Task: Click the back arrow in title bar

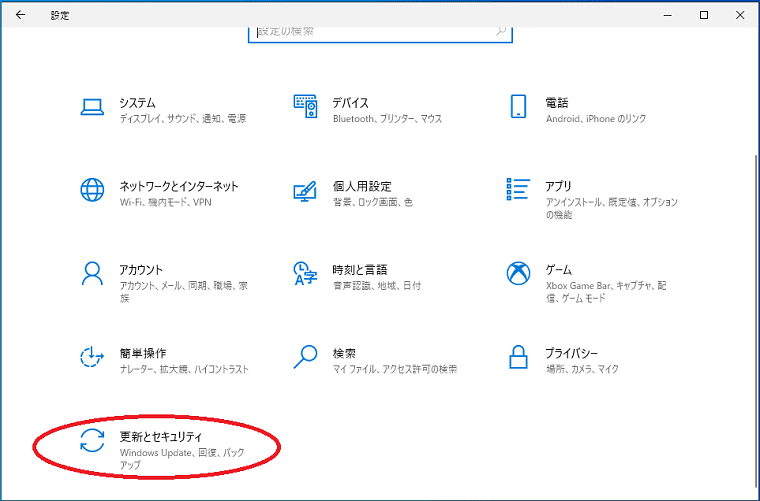Action: pos(20,15)
